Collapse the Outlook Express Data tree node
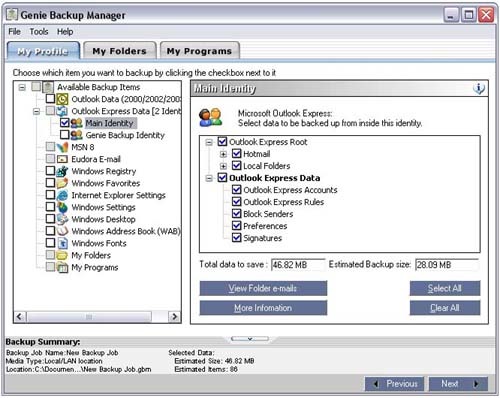This screenshot has height=398, width=500. tap(36, 111)
